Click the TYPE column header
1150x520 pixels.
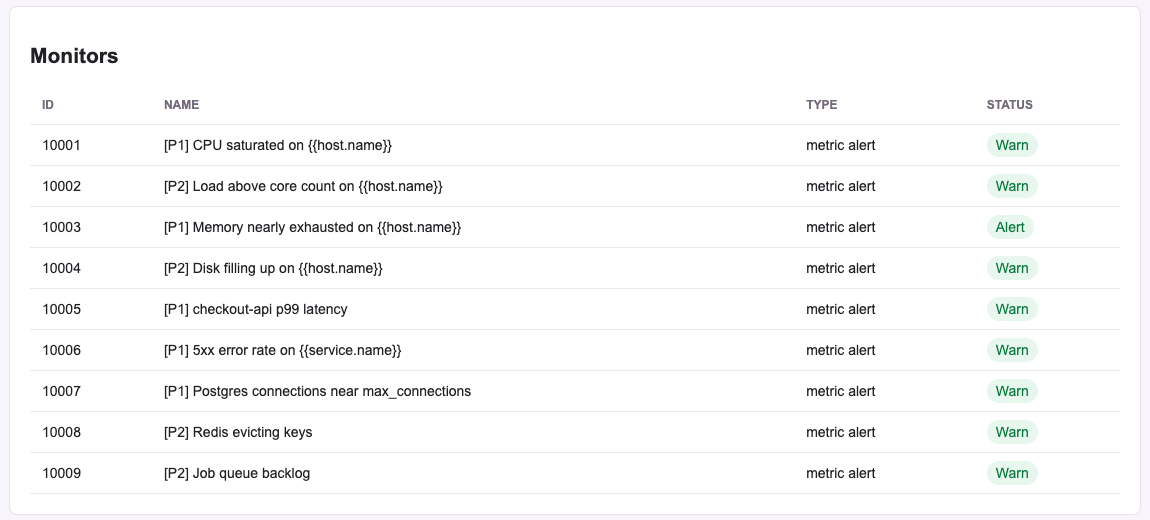coord(821,105)
